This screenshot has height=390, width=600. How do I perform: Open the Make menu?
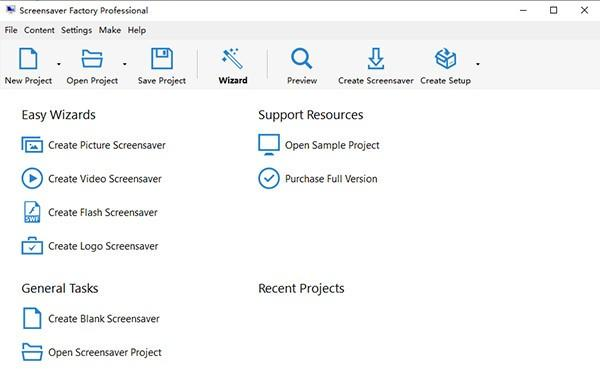110,30
